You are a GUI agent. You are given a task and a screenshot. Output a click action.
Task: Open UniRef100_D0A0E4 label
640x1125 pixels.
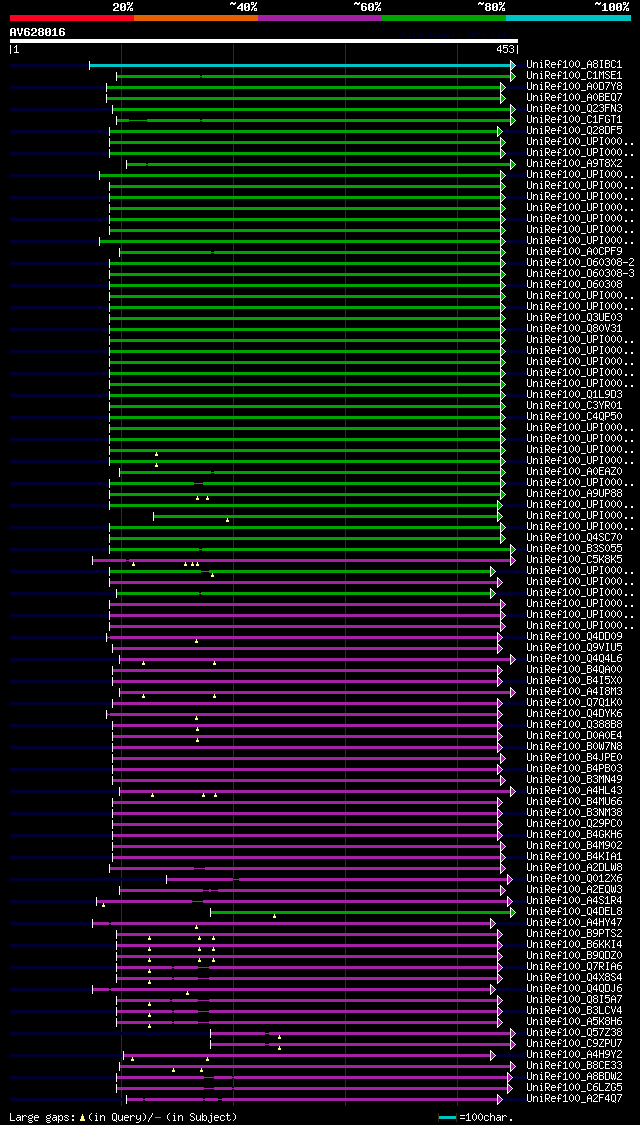(x=574, y=735)
